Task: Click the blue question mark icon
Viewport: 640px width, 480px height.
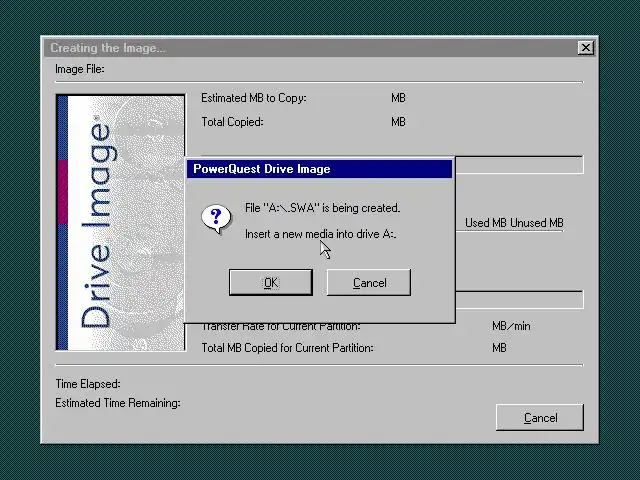Action: click(x=216, y=219)
